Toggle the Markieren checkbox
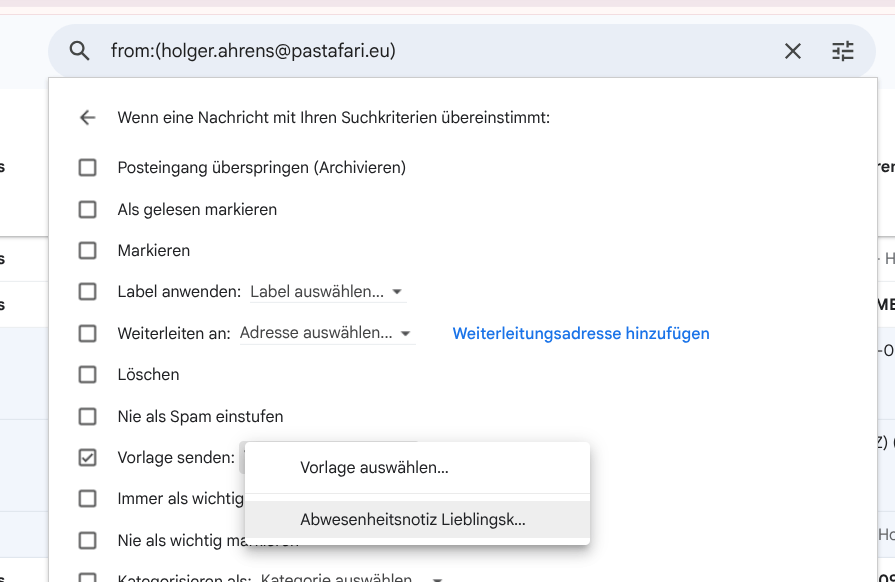This screenshot has height=582, width=895. (x=88, y=251)
